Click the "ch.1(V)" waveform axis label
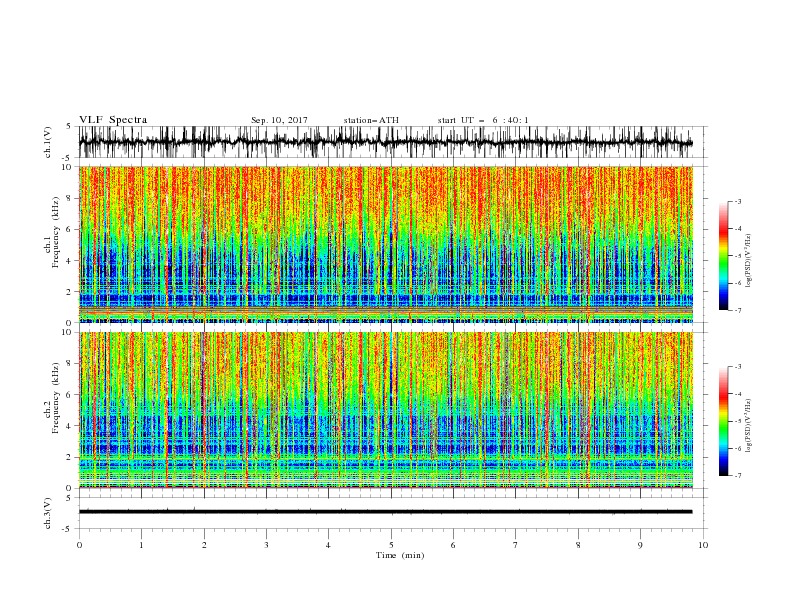Image resolution: width=792 pixels, height=612 pixels. pyautogui.click(x=48, y=142)
